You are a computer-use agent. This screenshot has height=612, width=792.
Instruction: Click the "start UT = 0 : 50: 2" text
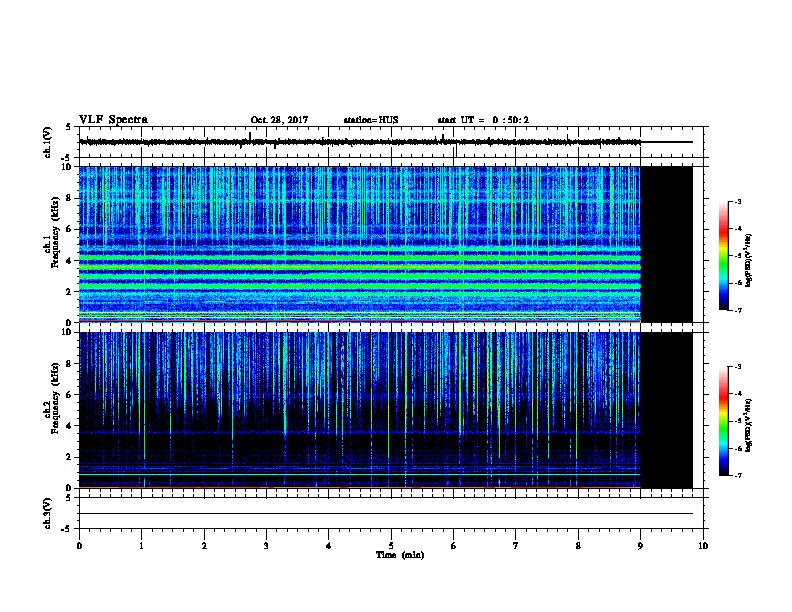point(483,120)
